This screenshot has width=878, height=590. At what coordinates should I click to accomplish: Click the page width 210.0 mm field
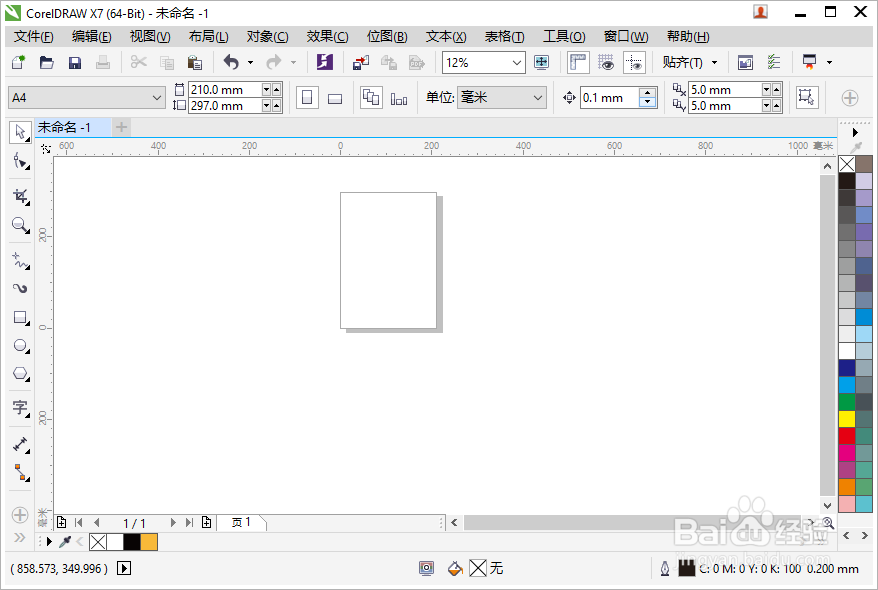click(x=225, y=90)
